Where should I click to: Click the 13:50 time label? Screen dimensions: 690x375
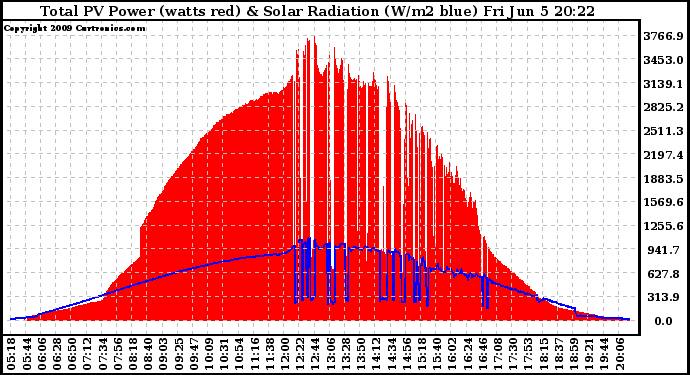click(361, 354)
